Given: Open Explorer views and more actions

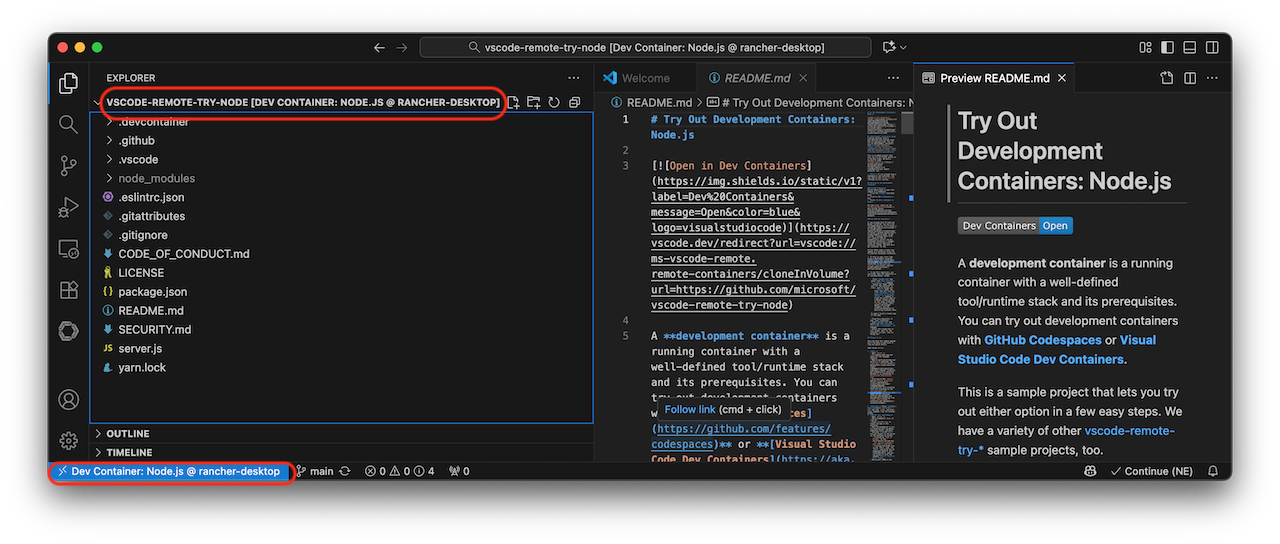Looking at the screenshot, I should click(573, 77).
